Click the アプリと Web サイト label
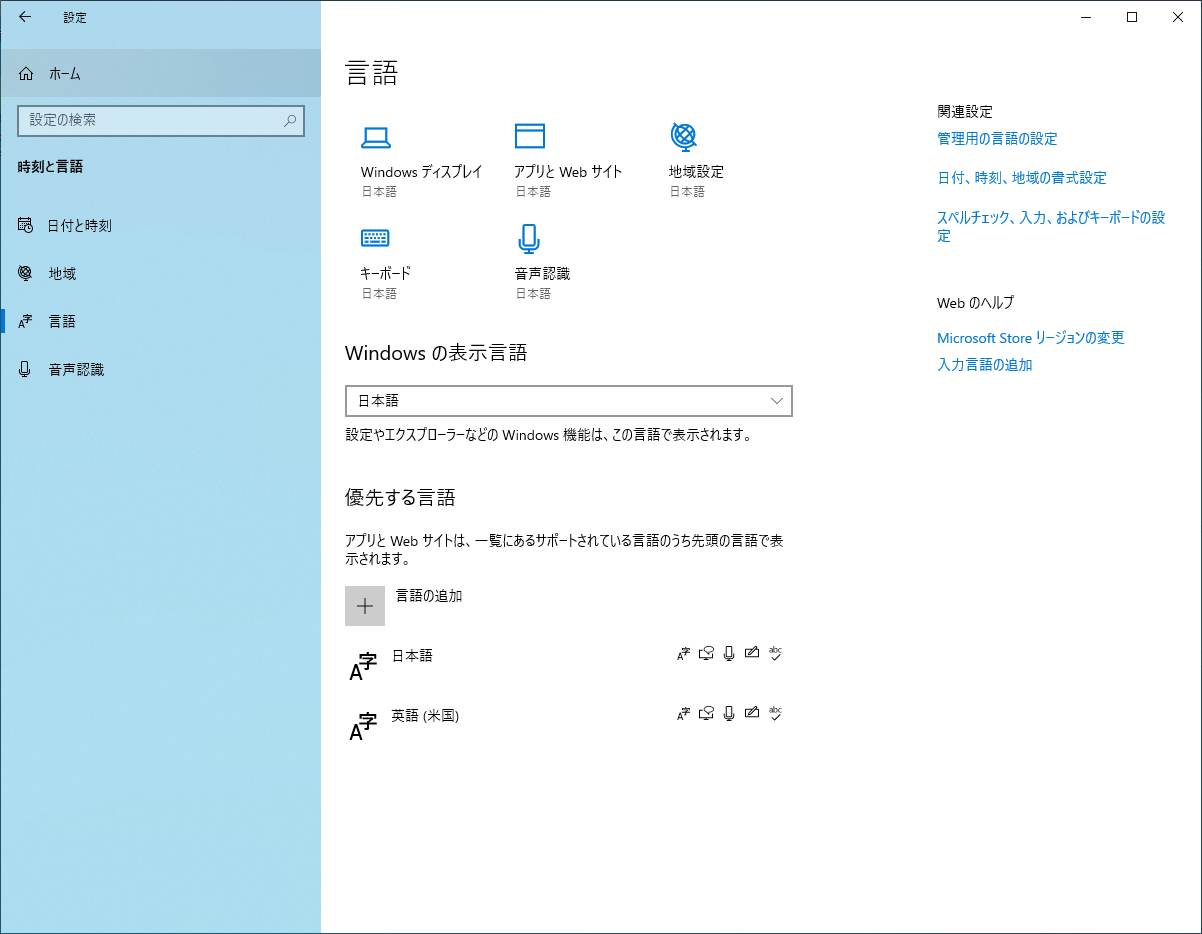 click(x=568, y=172)
